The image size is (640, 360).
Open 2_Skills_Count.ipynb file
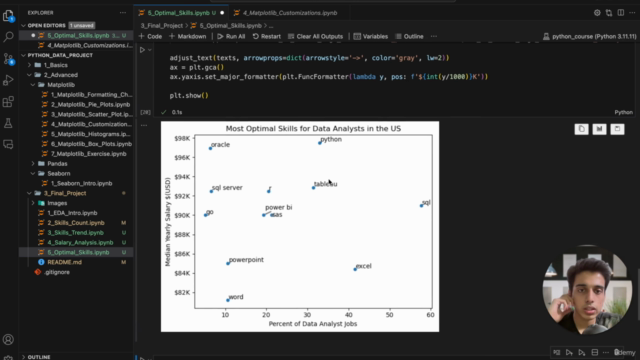tap(76, 222)
